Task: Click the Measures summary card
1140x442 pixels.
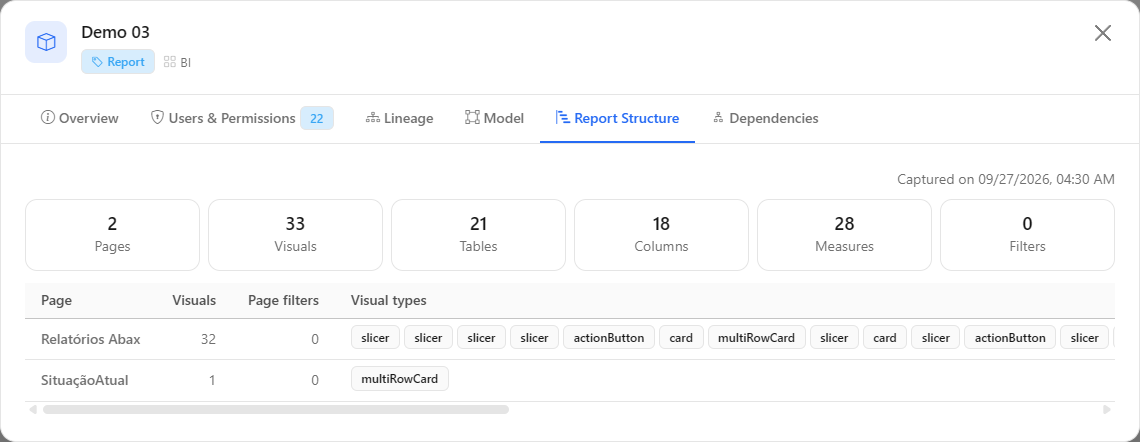Action: 844,235
